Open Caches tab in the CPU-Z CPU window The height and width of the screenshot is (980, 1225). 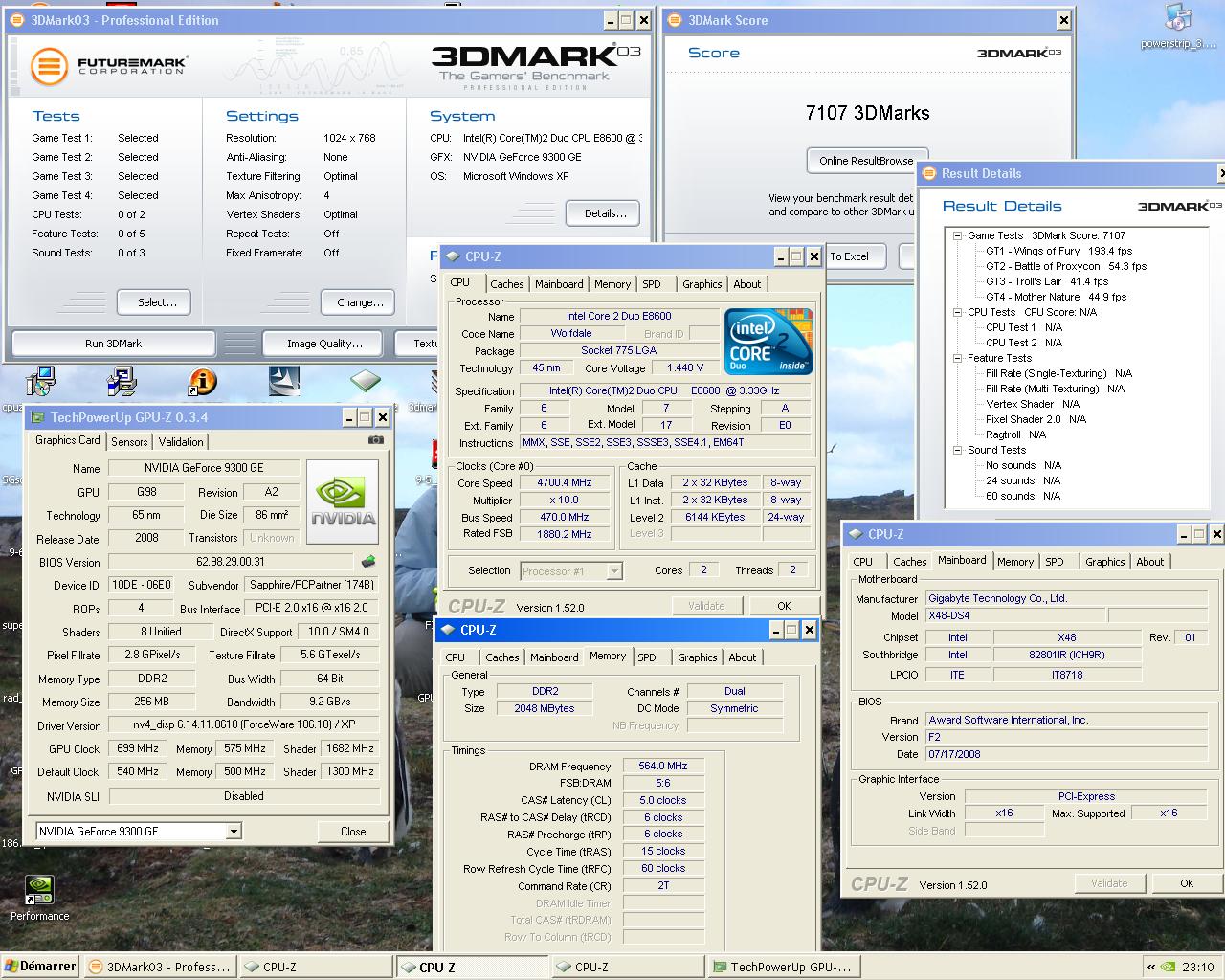click(506, 284)
